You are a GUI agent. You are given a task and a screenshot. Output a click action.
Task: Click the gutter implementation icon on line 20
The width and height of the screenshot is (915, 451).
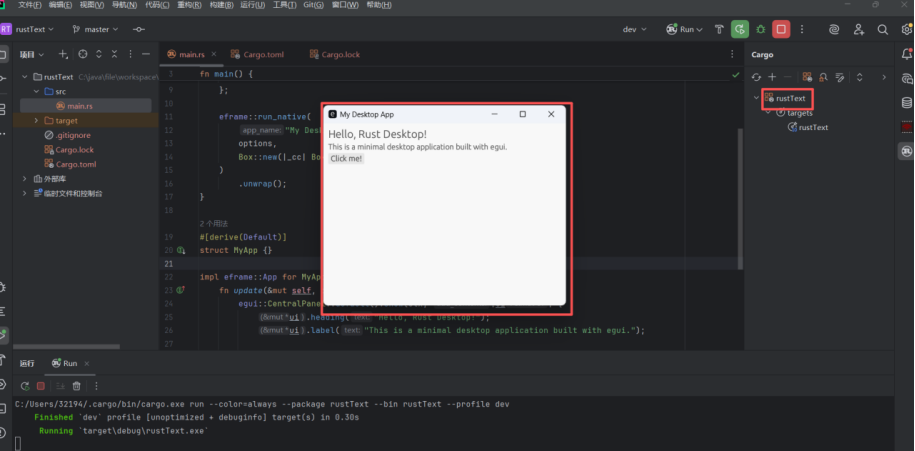[x=181, y=250]
